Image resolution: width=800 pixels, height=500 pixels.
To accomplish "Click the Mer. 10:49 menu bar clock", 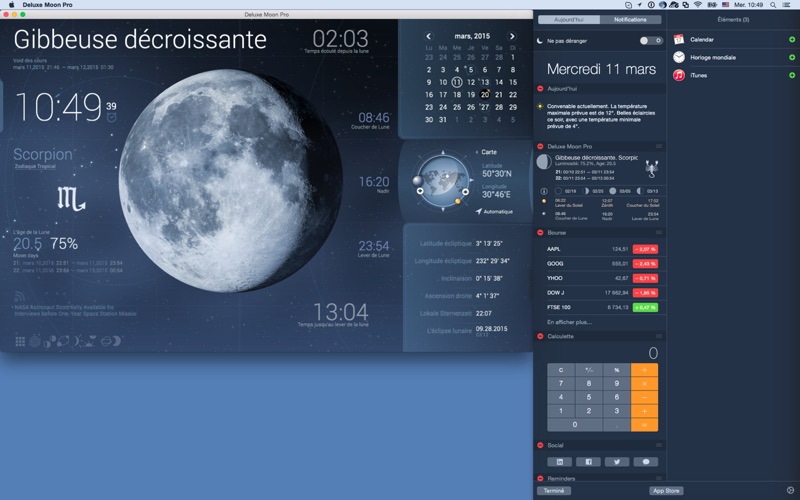I will click(748, 5).
